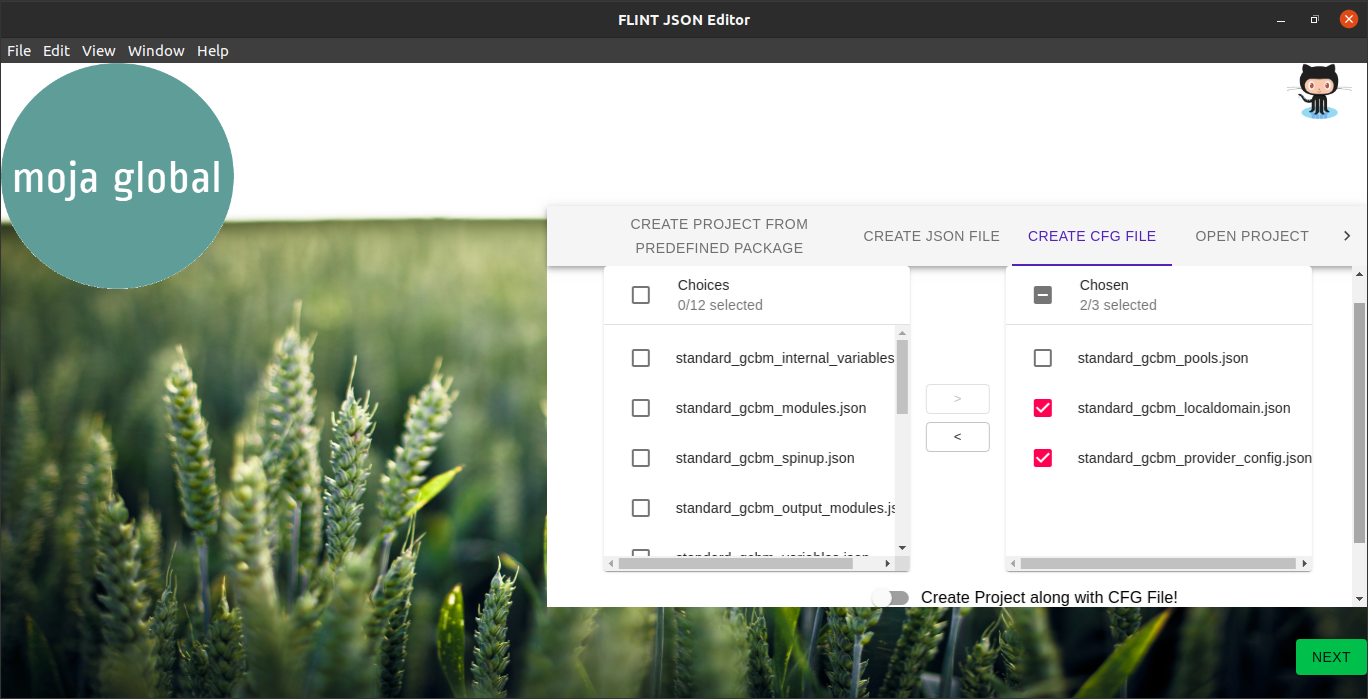Click the main panel scroll-up arrow

point(1359,273)
